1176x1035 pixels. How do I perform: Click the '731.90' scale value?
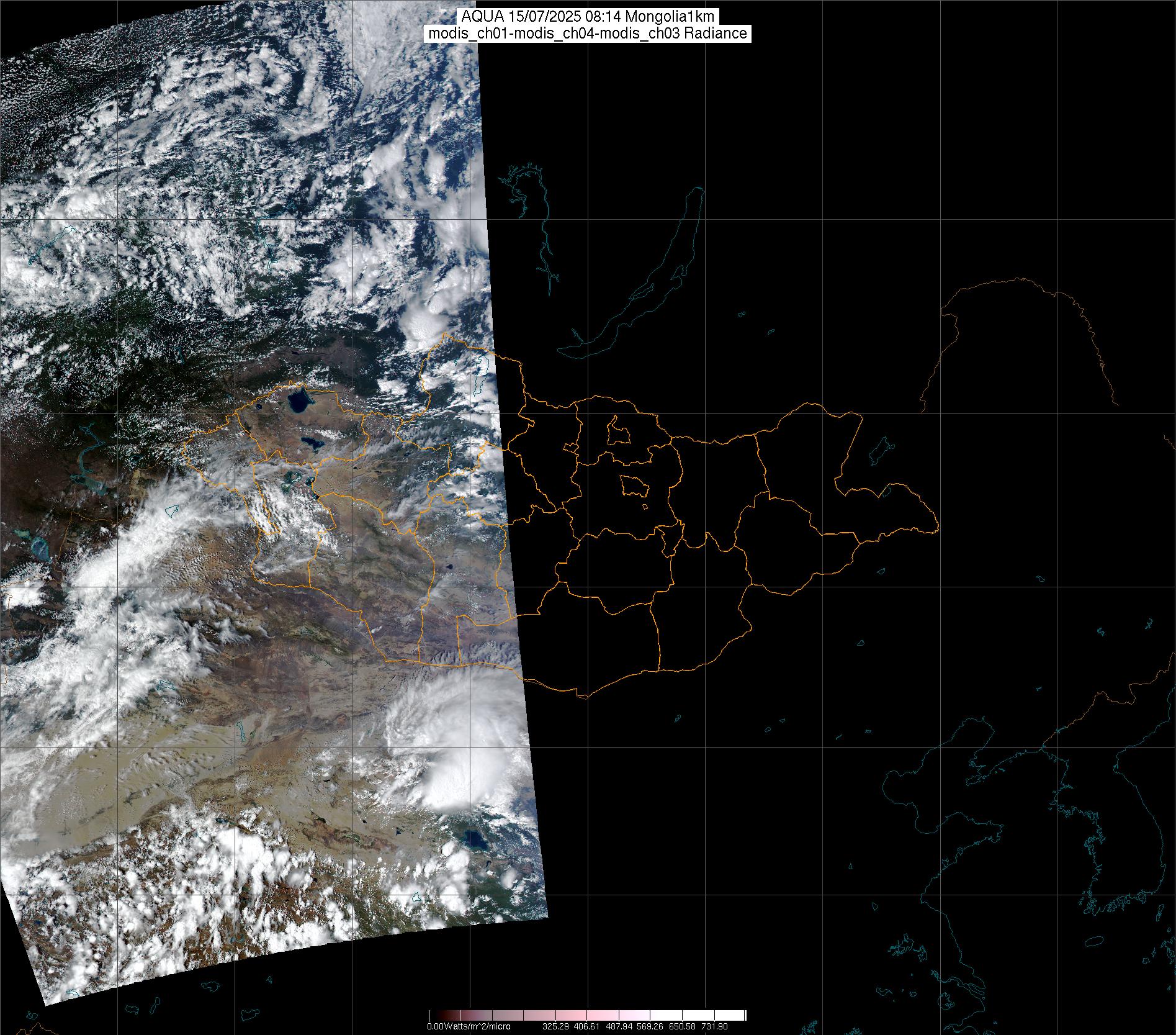tap(714, 1027)
